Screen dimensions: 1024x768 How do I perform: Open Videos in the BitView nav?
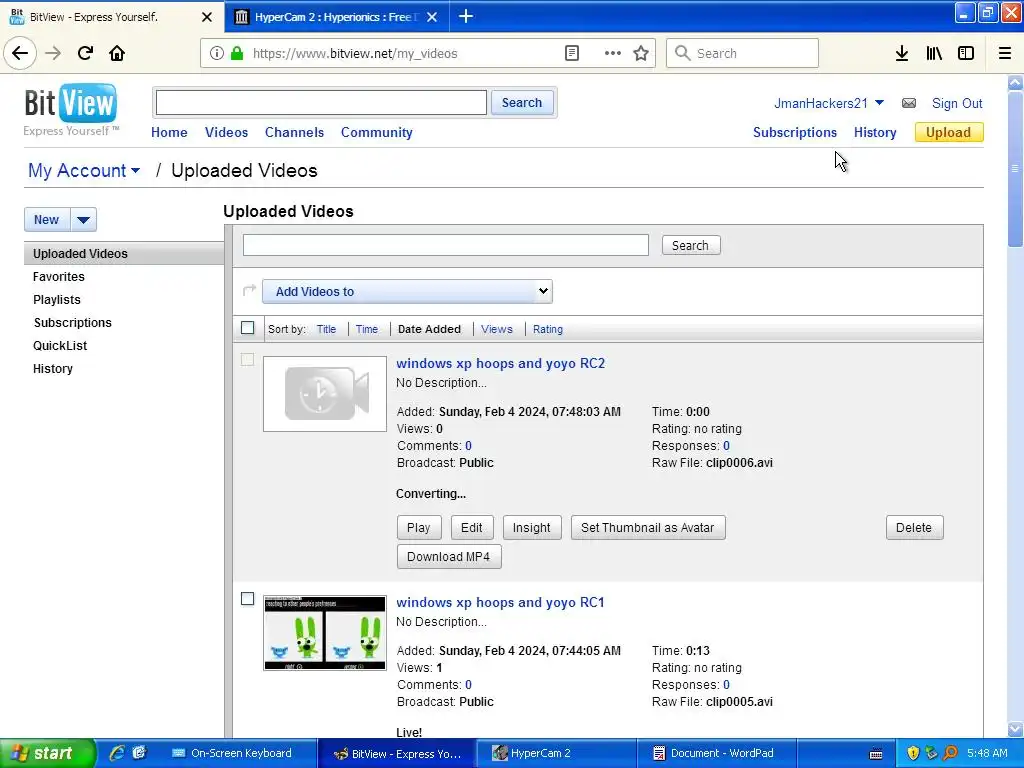coord(227,133)
